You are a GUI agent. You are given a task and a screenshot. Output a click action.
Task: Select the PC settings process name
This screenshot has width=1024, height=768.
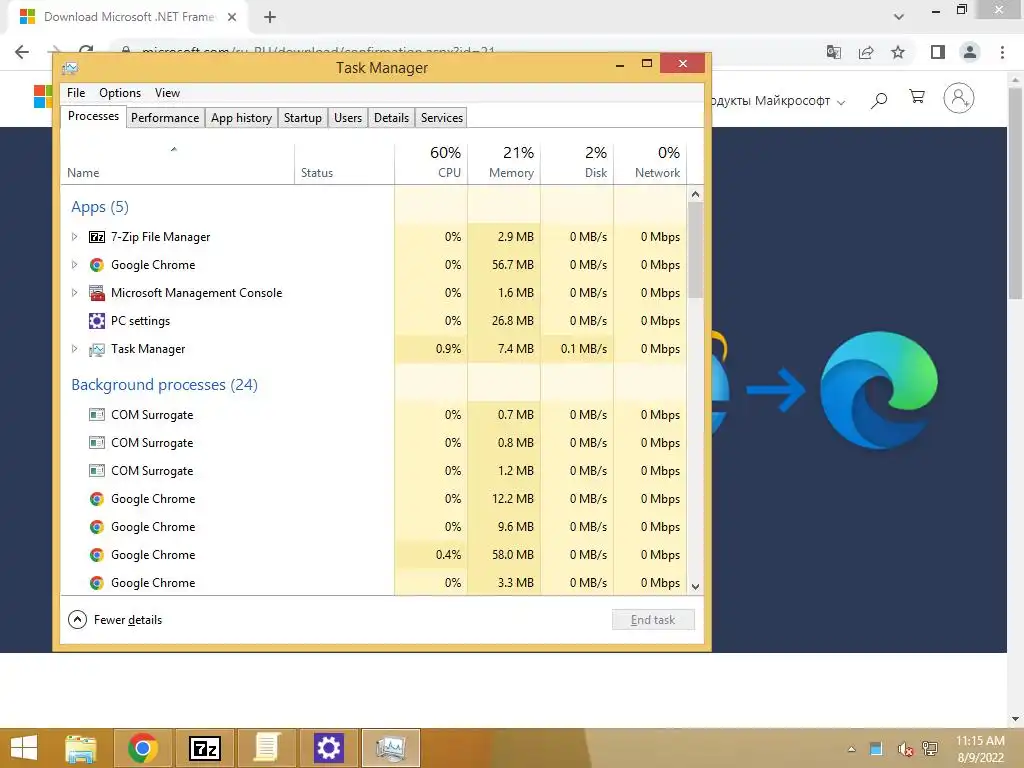[140, 321]
